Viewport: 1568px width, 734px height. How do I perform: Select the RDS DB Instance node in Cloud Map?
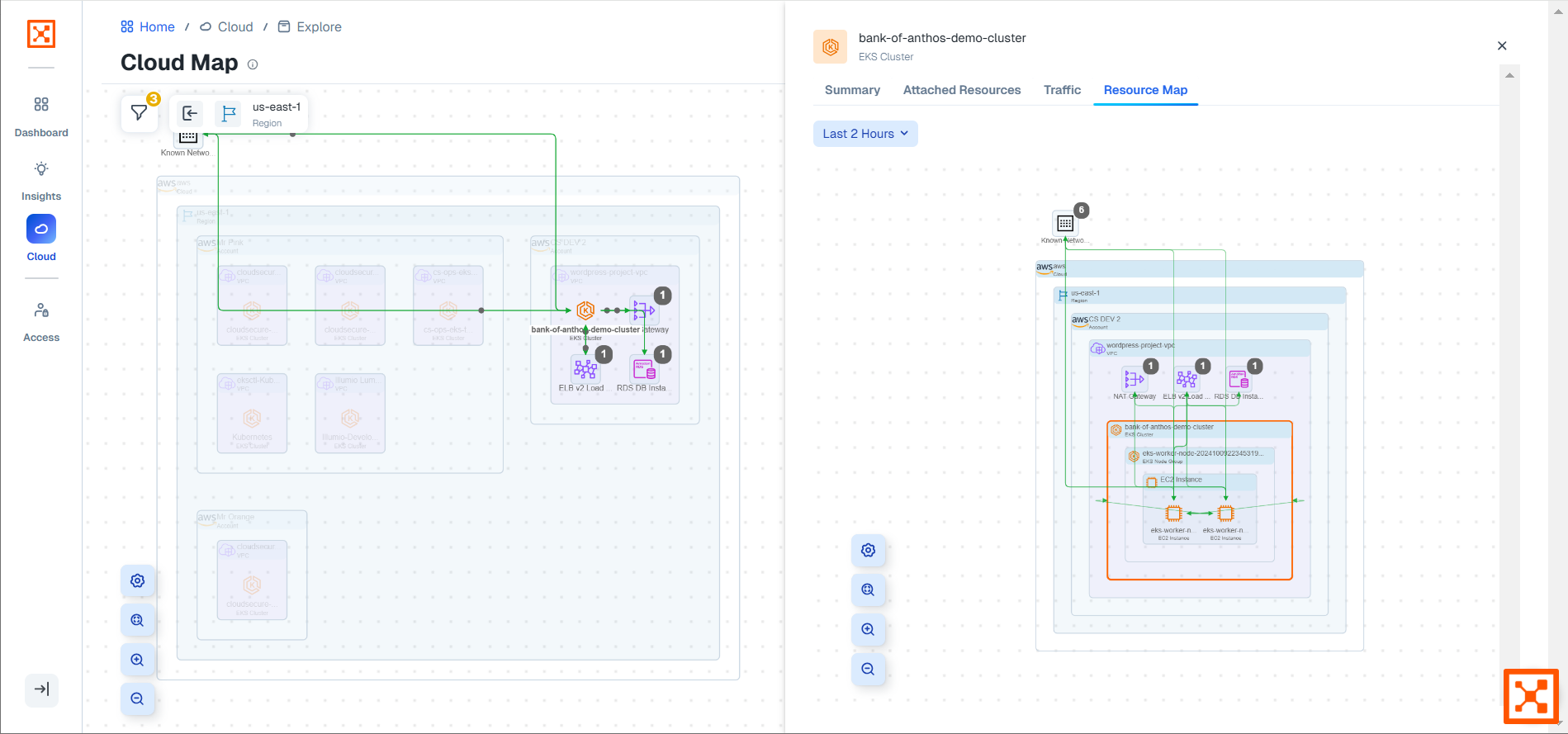(644, 369)
